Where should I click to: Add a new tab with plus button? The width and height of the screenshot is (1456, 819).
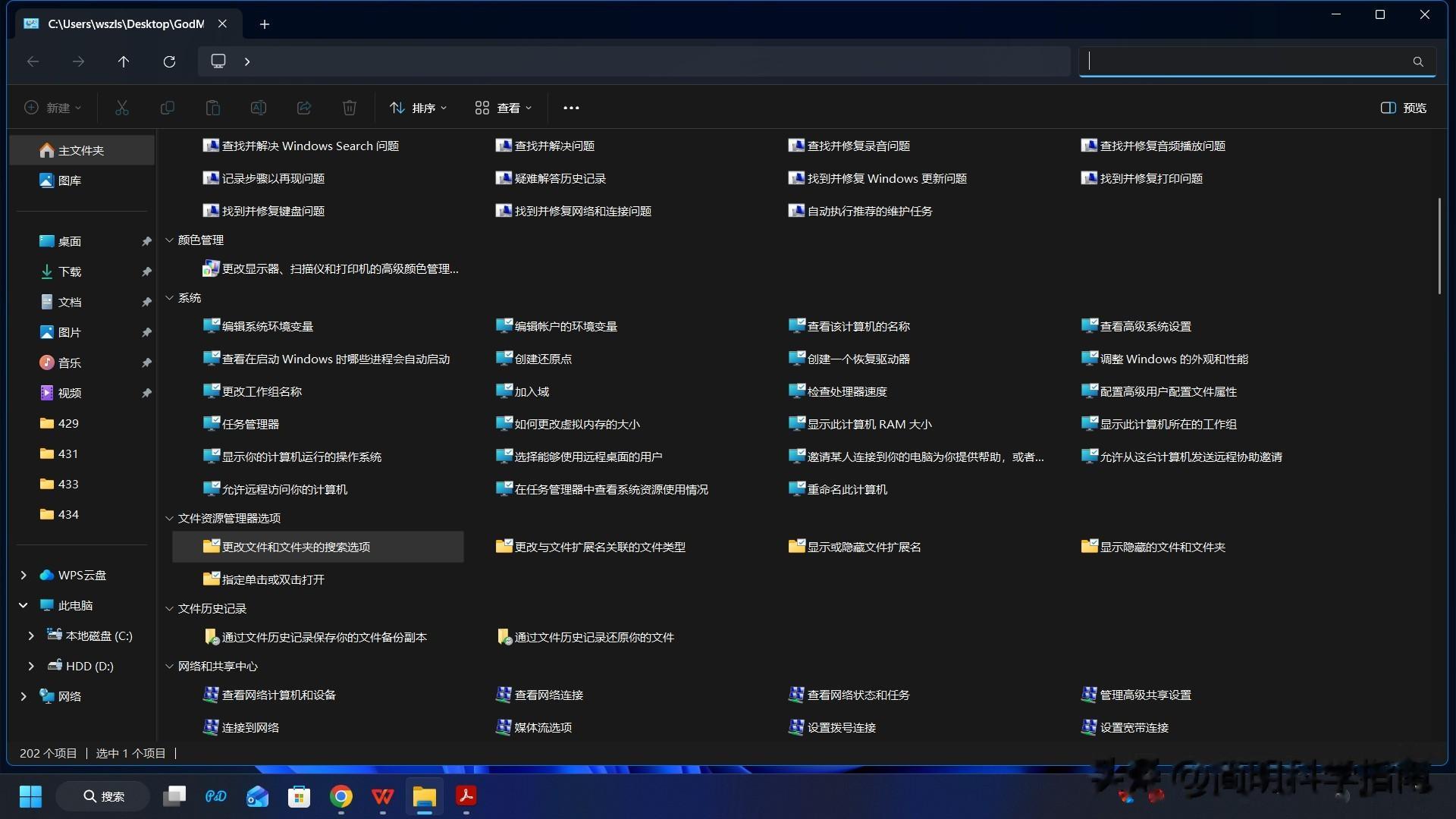tap(264, 24)
